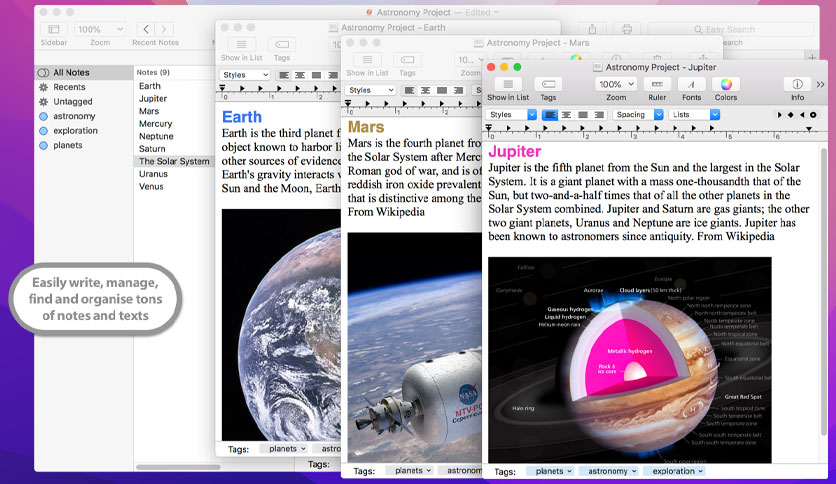Click the right tab stop triangle icon in Jupiter ruler bar
This screenshot has width=836, height=484.
pyautogui.click(x=802, y=115)
